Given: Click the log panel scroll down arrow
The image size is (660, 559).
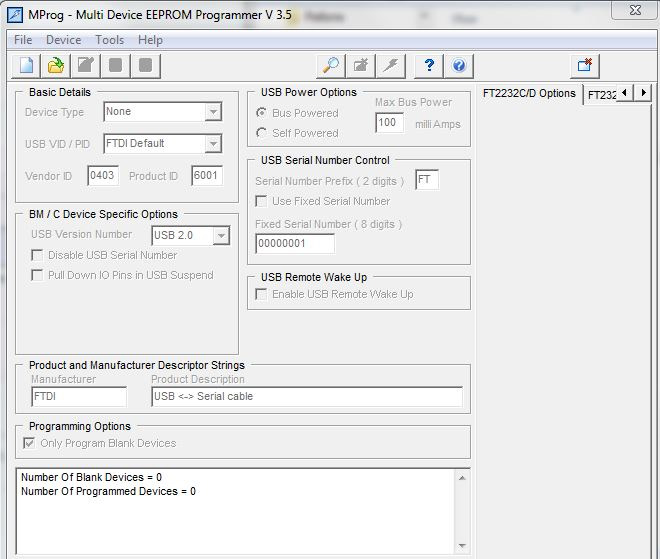Looking at the screenshot, I should [x=463, y=545].
